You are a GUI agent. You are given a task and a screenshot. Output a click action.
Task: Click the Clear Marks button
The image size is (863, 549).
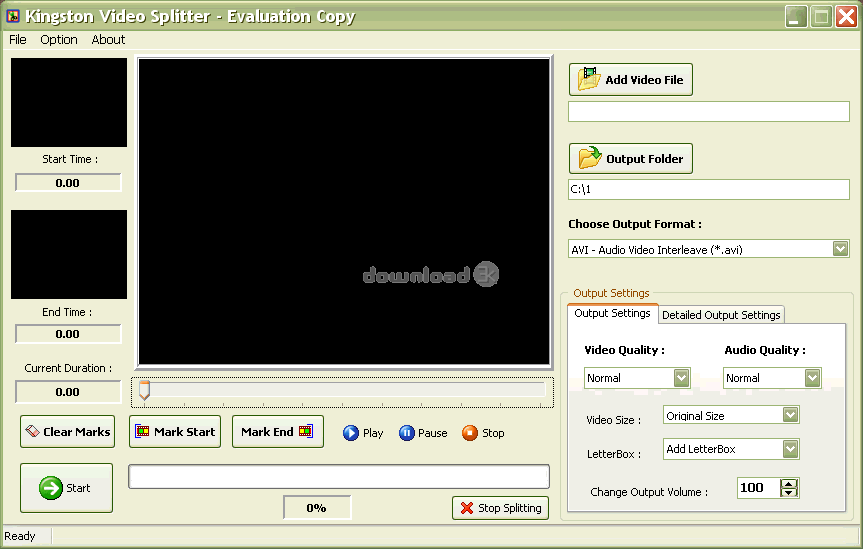pyautogui.click(x=68, y=432)
